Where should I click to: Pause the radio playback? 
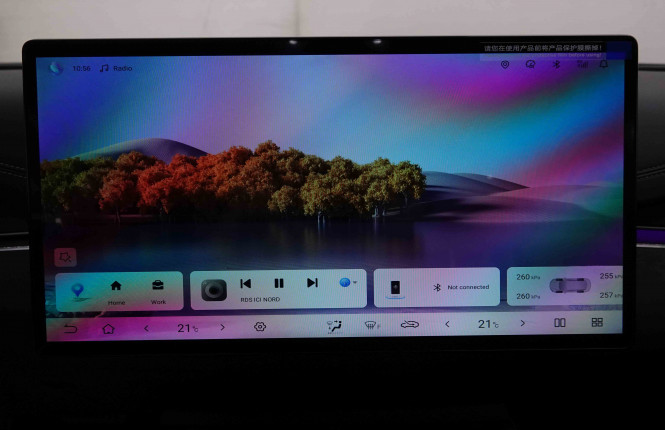pos(279,283)
